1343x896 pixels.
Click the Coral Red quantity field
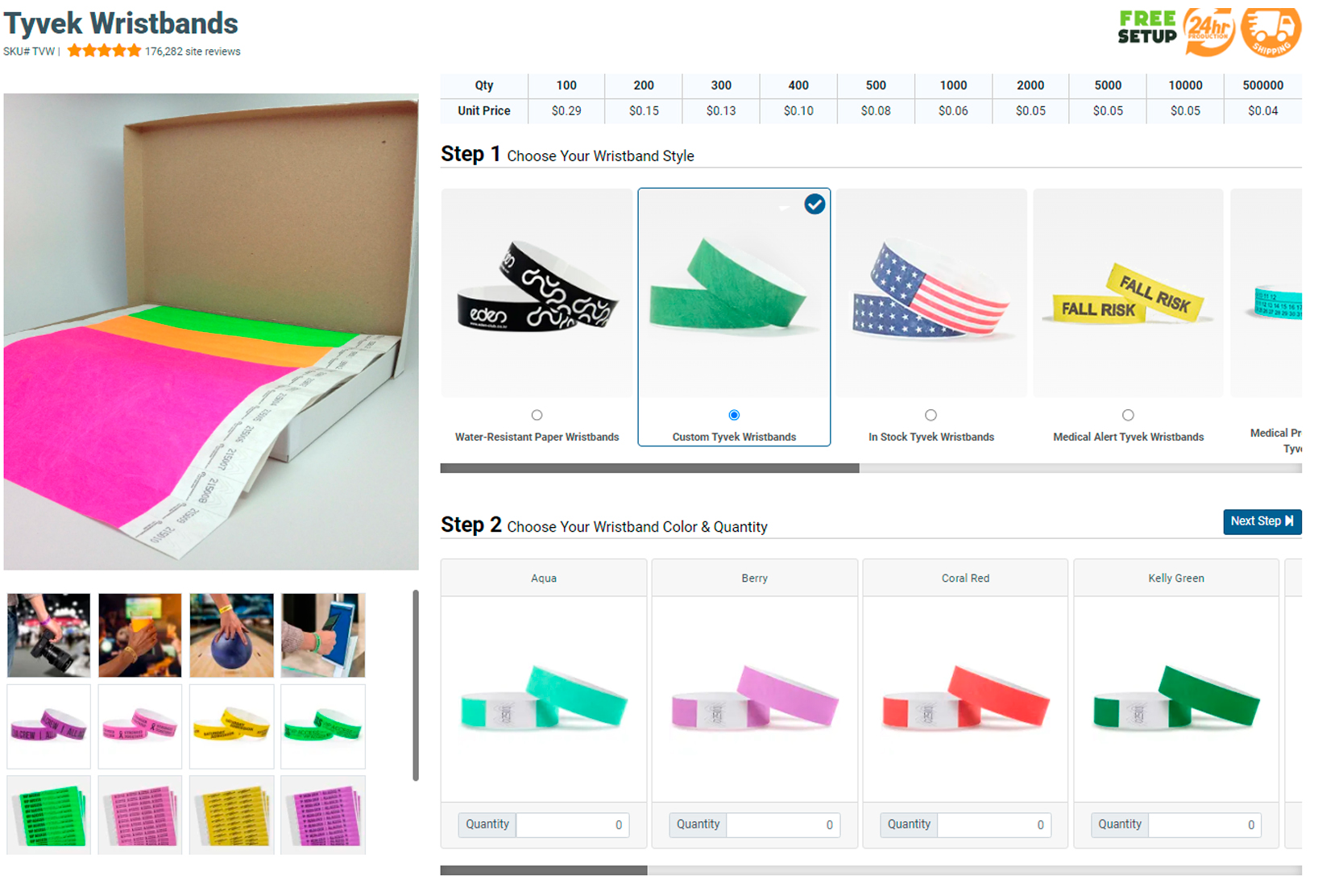994,825
